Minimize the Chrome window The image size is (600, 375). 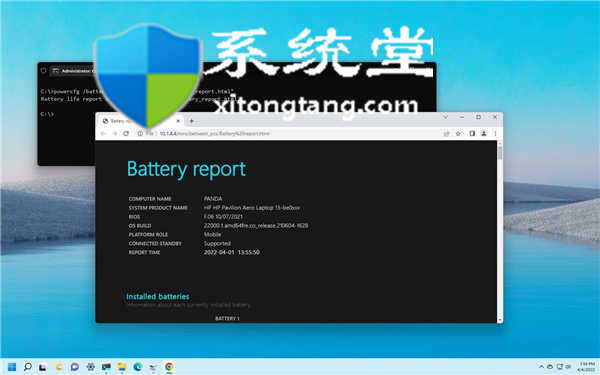(462, 117)
